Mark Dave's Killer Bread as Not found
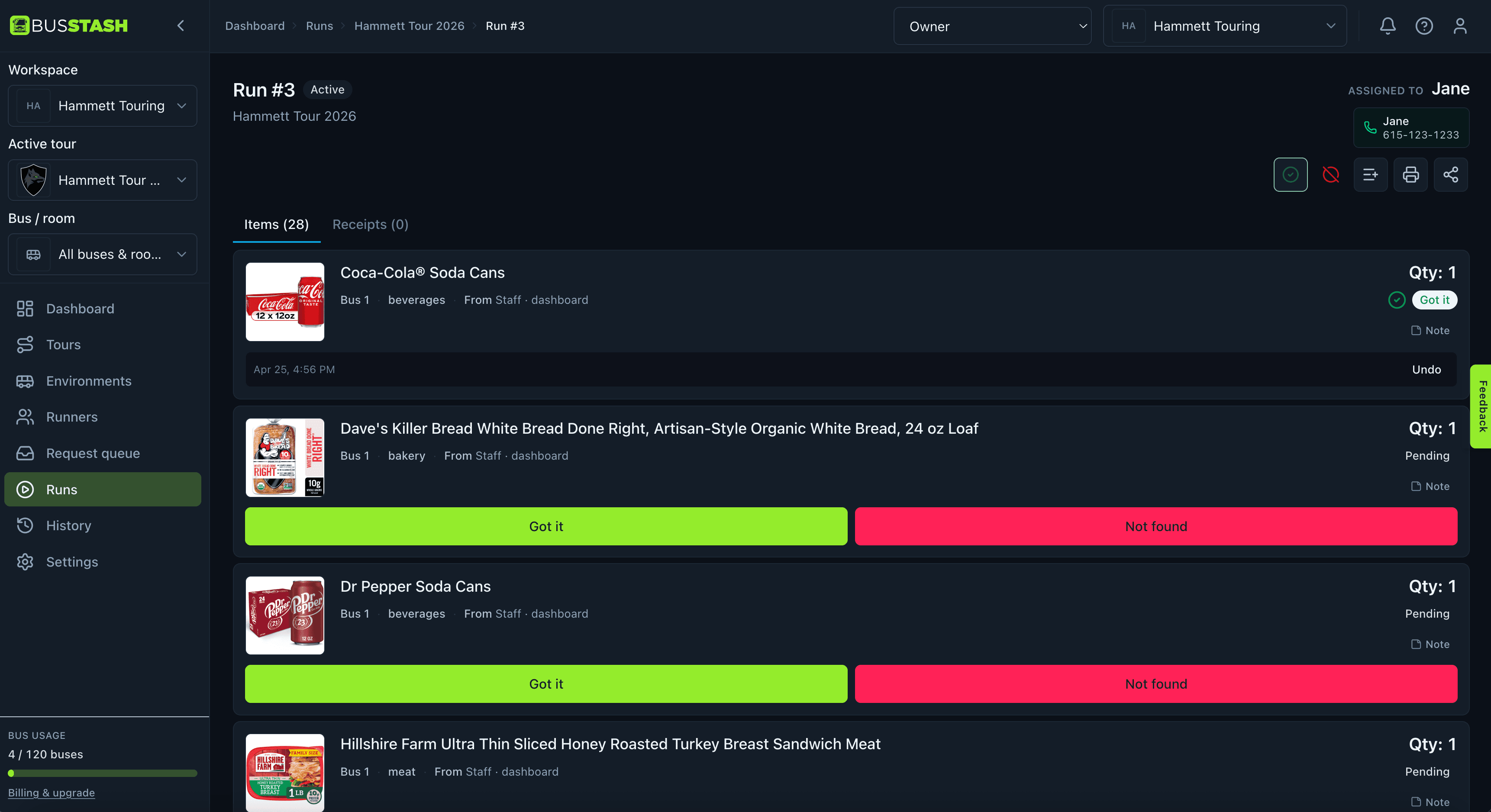This screenshot has height=812, width=1491. [x=1156, y=526]
